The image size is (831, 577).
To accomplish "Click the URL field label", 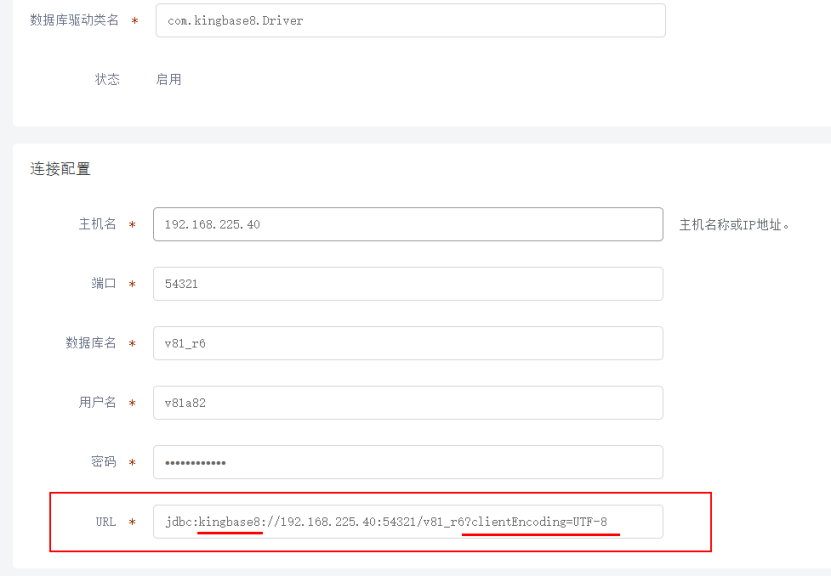I will [105, 522].
